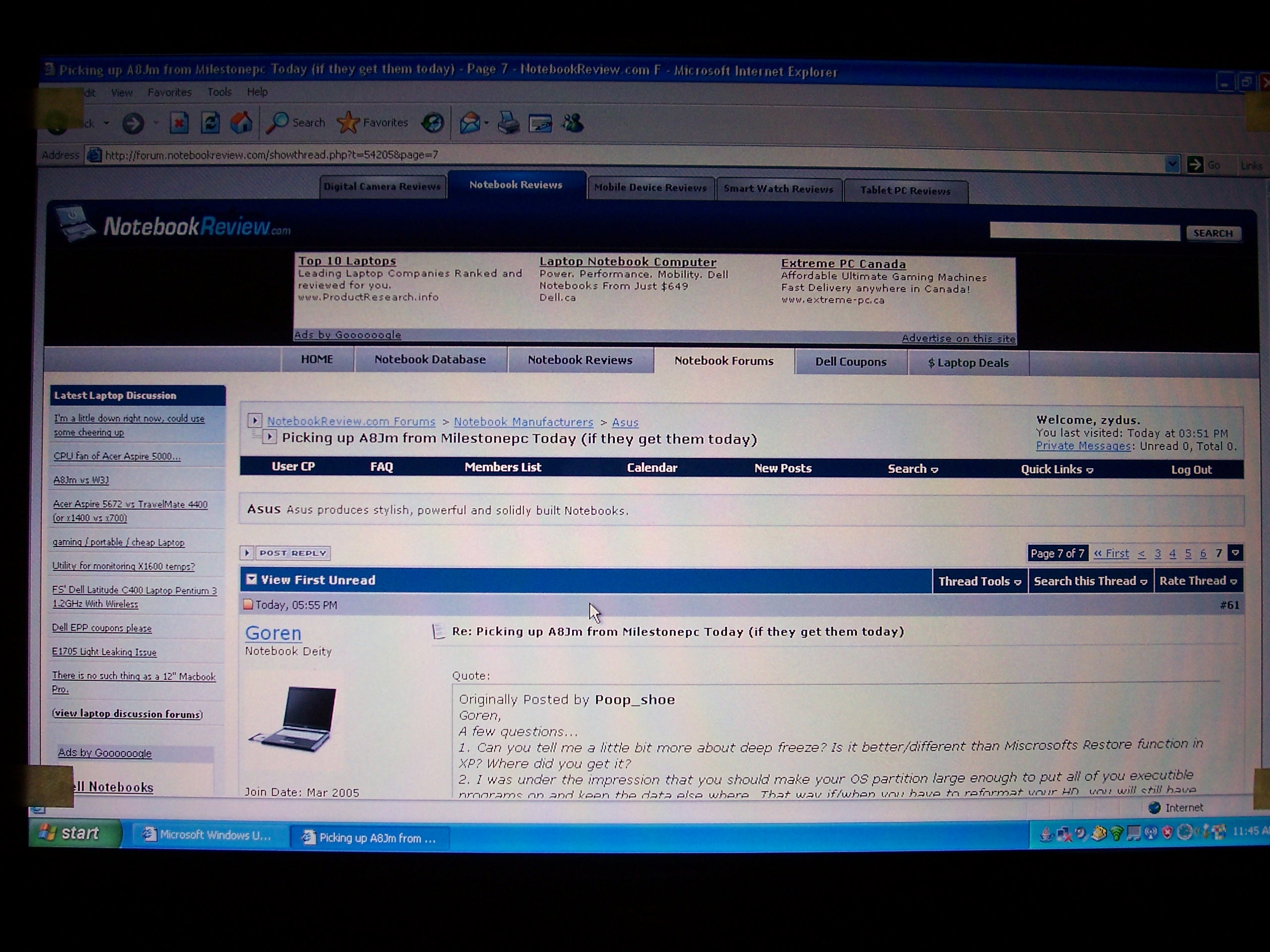Click the NotebookReview.com logo

[x=175, y=226]
